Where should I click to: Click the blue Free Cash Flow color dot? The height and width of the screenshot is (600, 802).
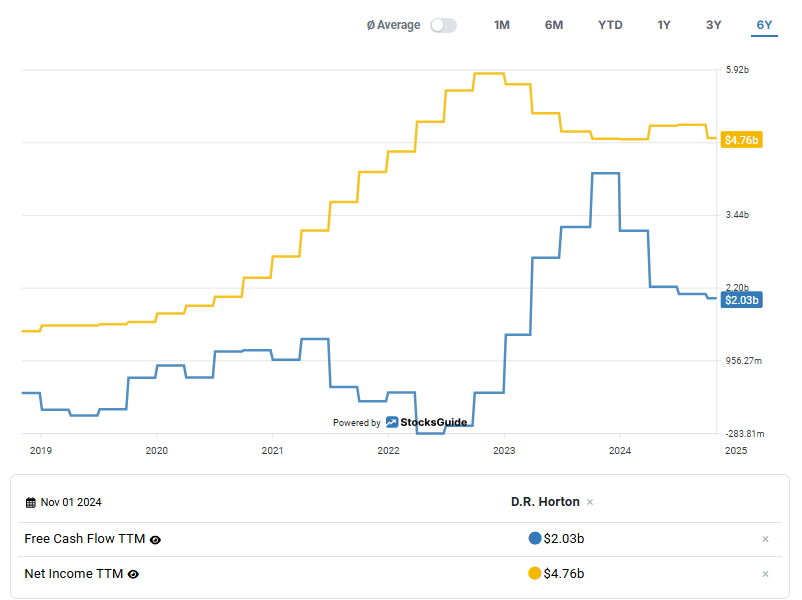tap(535, 538)
